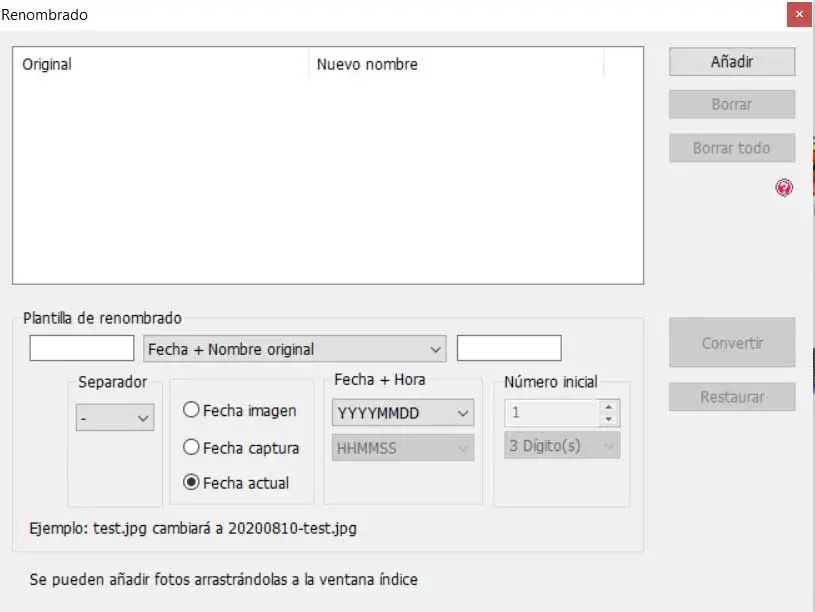Image resolution: width=815 pixels, height=612 pixels.
Task: Click the Convertir button
Action: [732, 343]
